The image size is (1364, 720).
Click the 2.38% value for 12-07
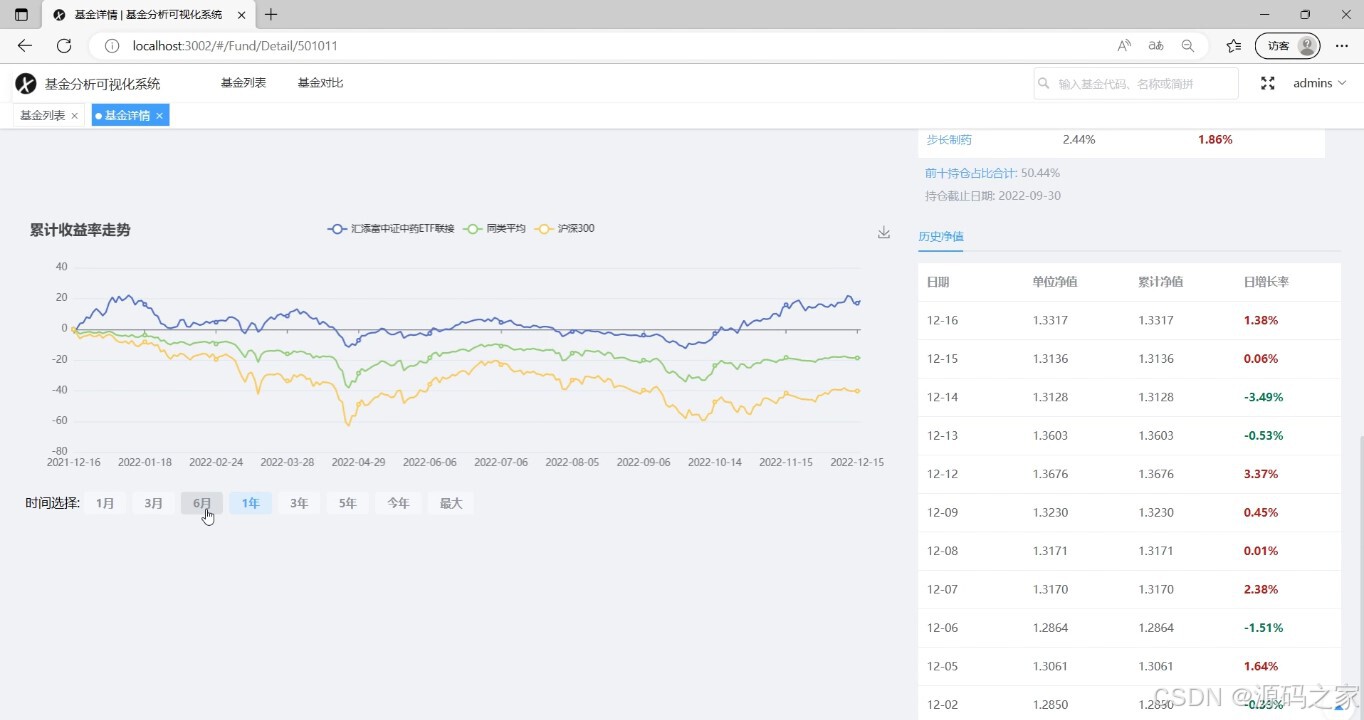(1261, 590)
